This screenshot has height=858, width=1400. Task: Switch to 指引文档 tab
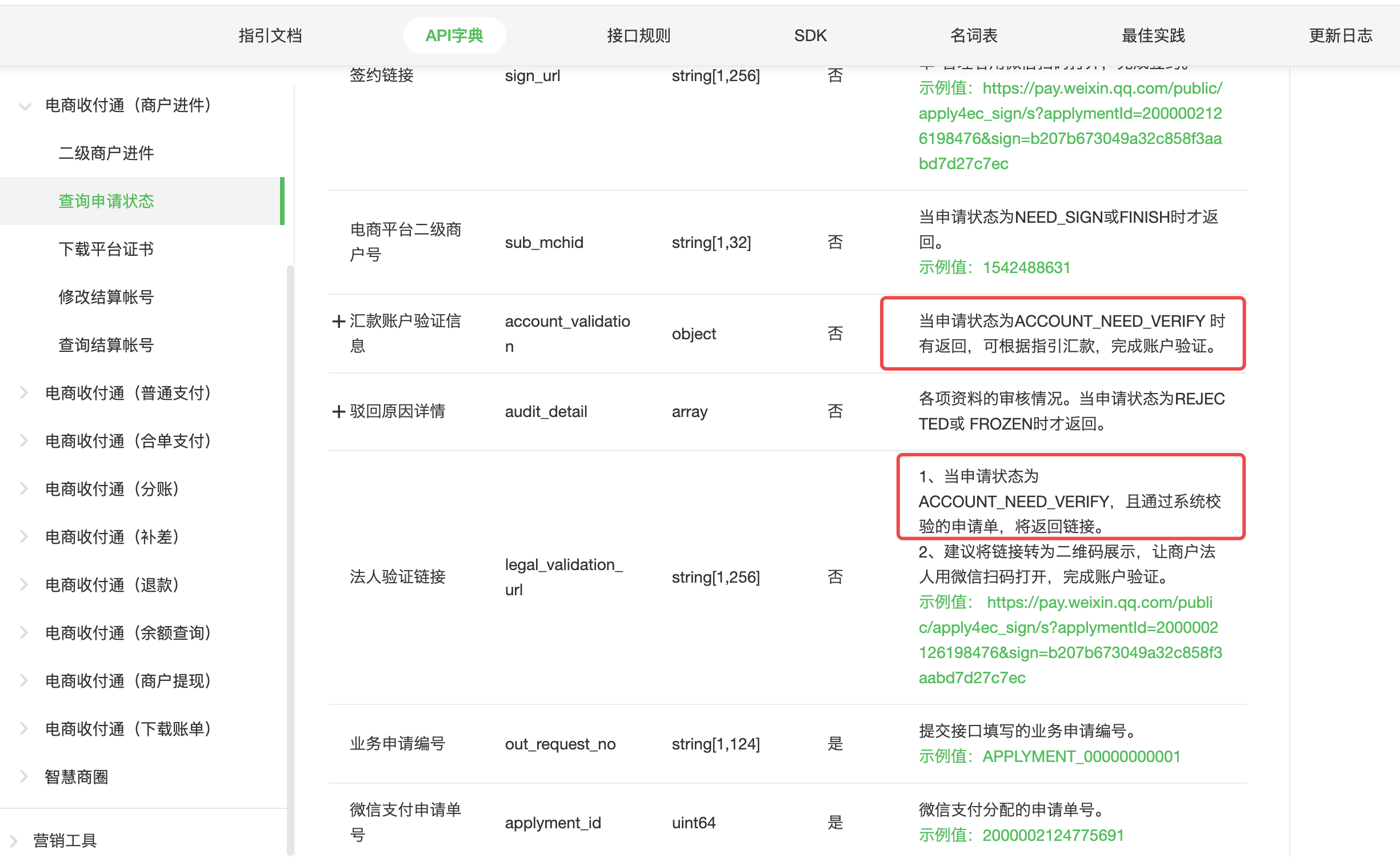click(270, 36)
